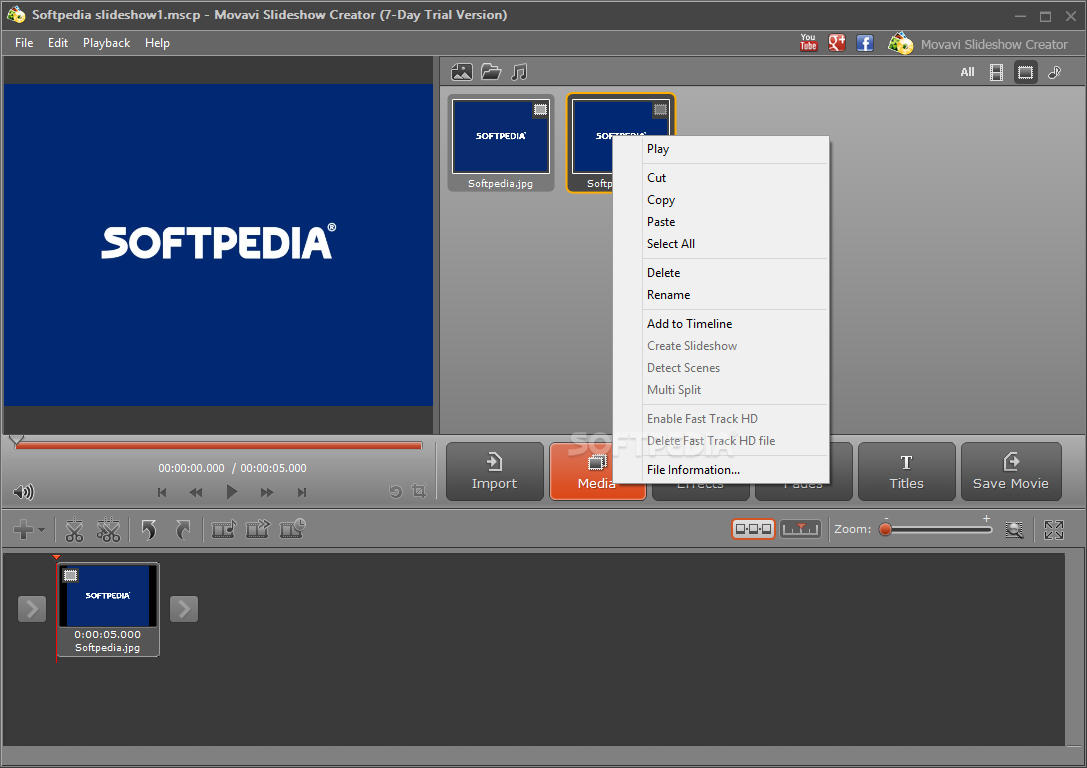Filter media list by video files

[x=996, y=72]
